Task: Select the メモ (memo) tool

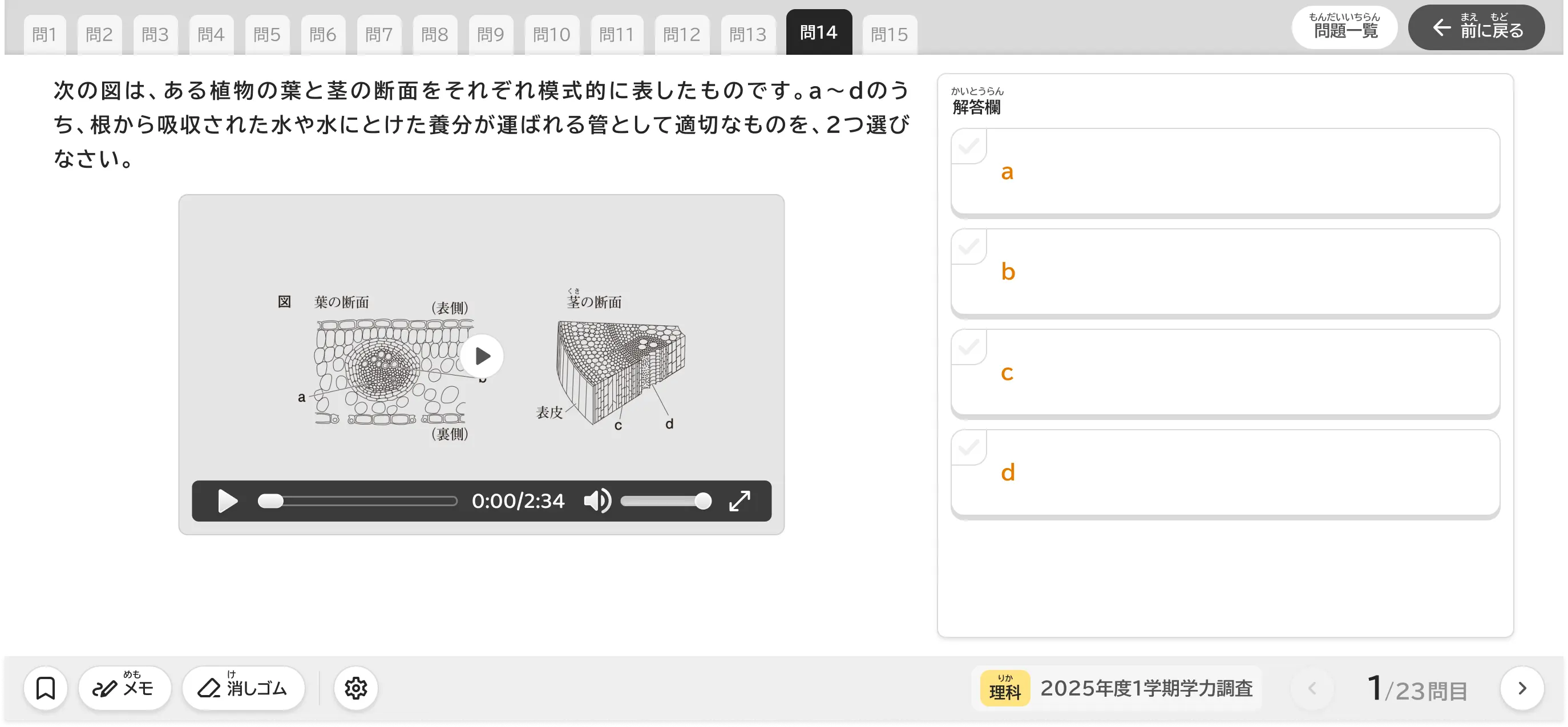Action: click(125, 688)
